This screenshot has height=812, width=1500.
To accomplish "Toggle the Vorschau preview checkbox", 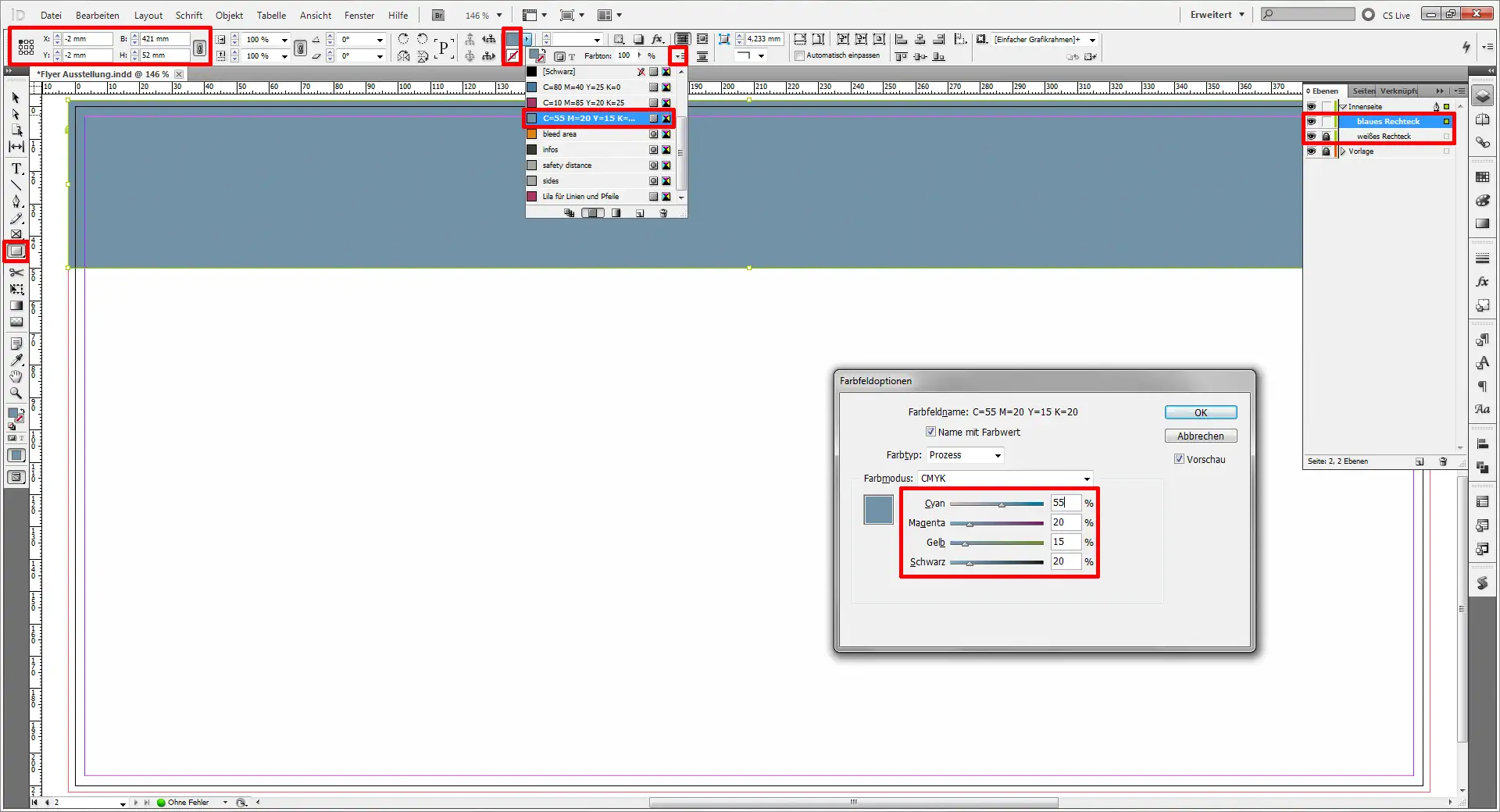I will click(1179, 459).
